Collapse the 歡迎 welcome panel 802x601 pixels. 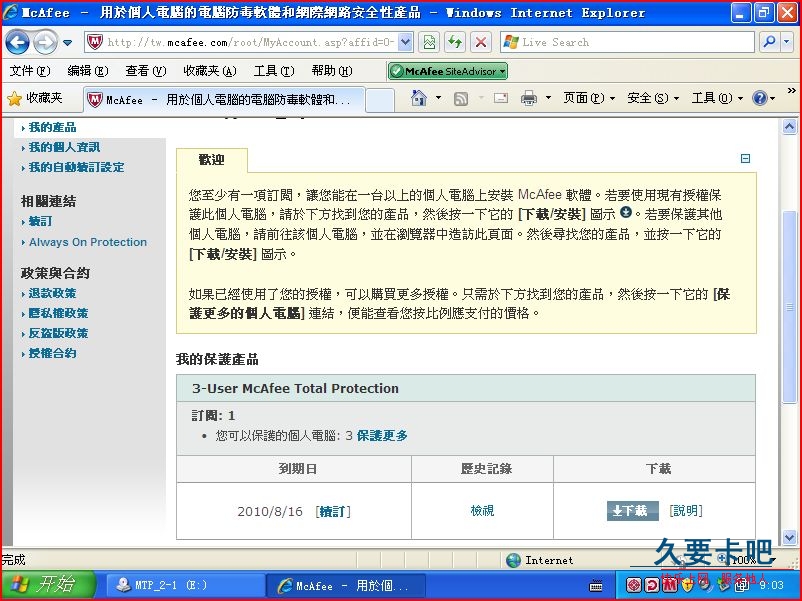[x=745, y=159]
